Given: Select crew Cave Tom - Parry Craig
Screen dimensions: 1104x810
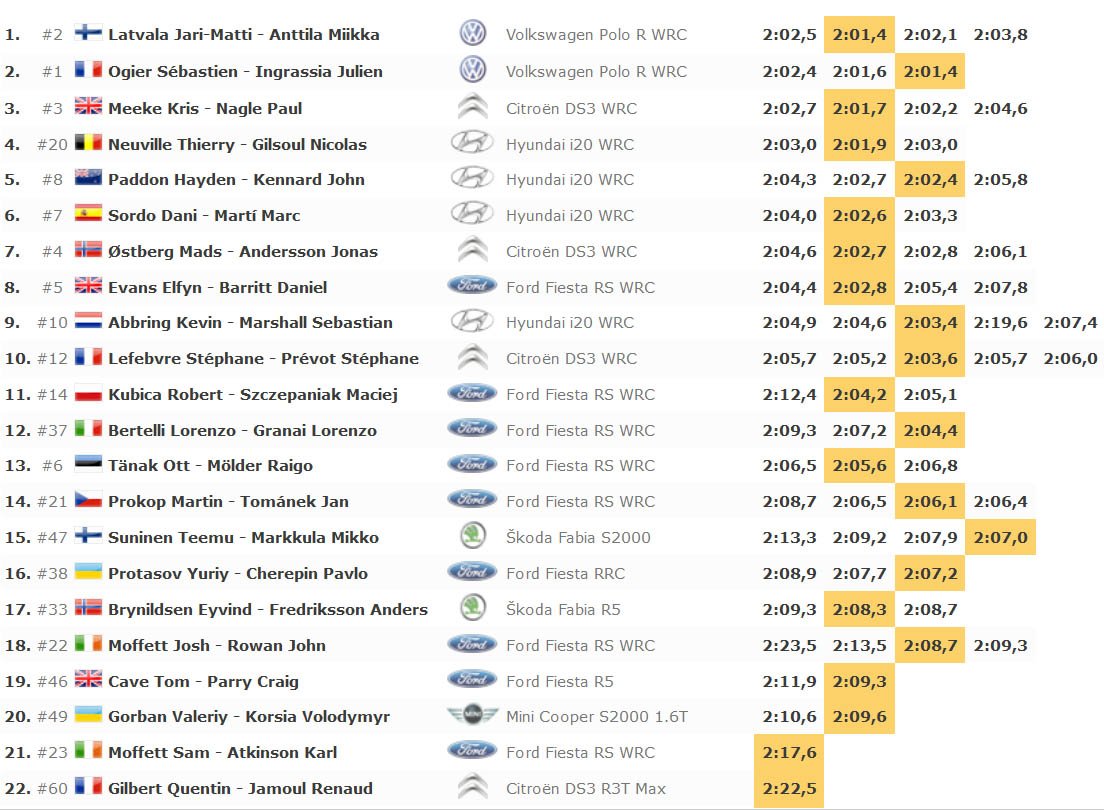Looking at the screenshot, I should (x=203, y=681).
